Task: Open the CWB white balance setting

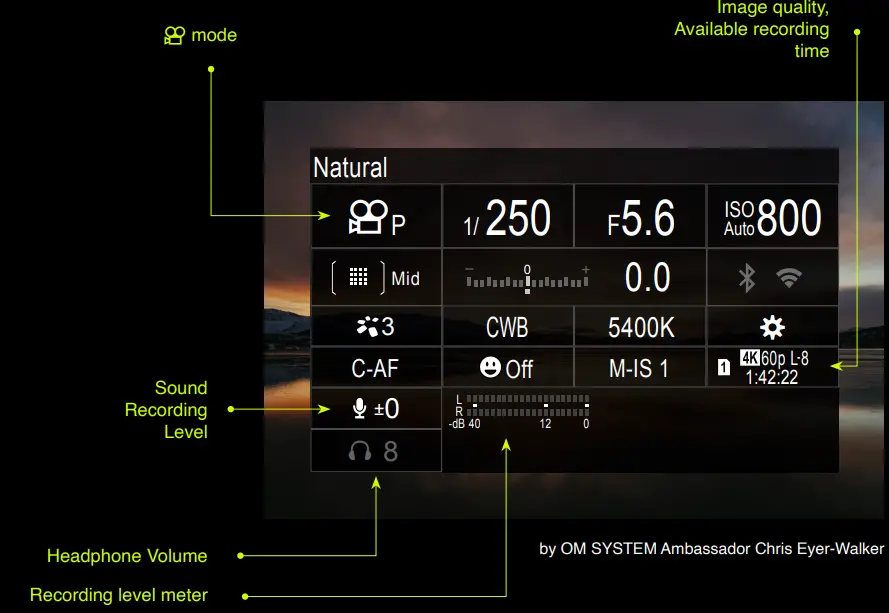Action: click(508, 327)
